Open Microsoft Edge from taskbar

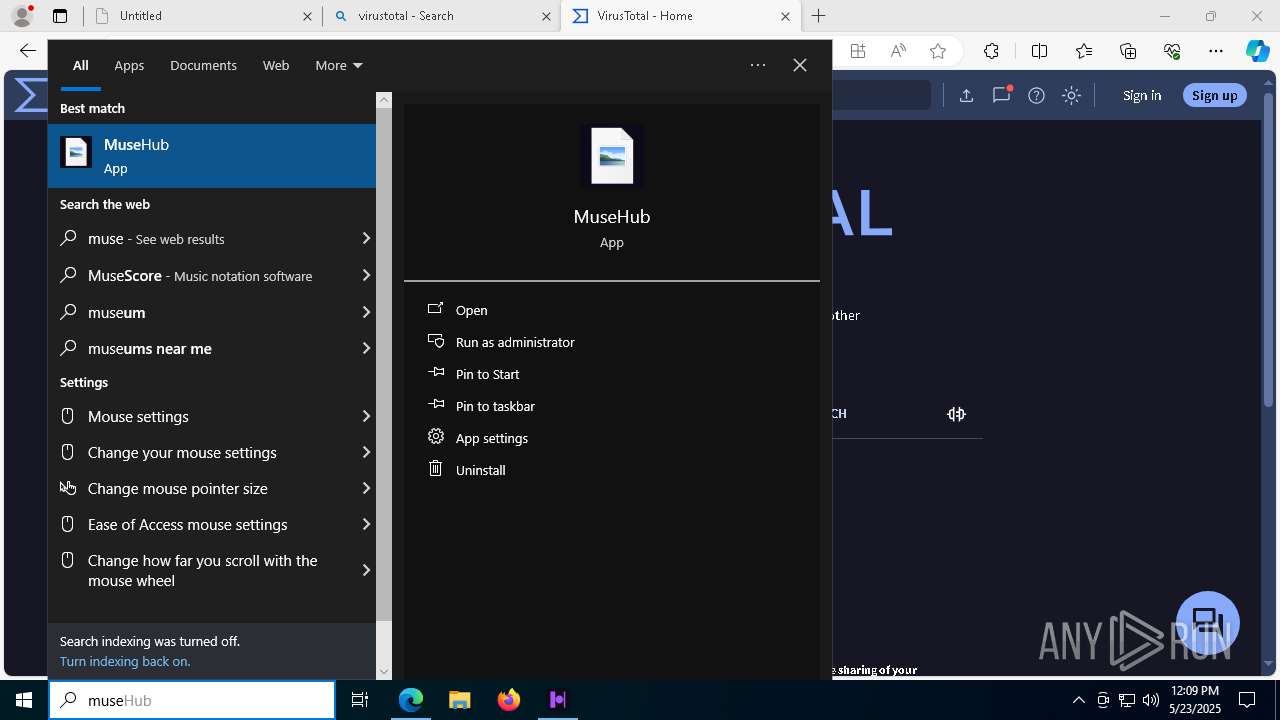(411, 700)
